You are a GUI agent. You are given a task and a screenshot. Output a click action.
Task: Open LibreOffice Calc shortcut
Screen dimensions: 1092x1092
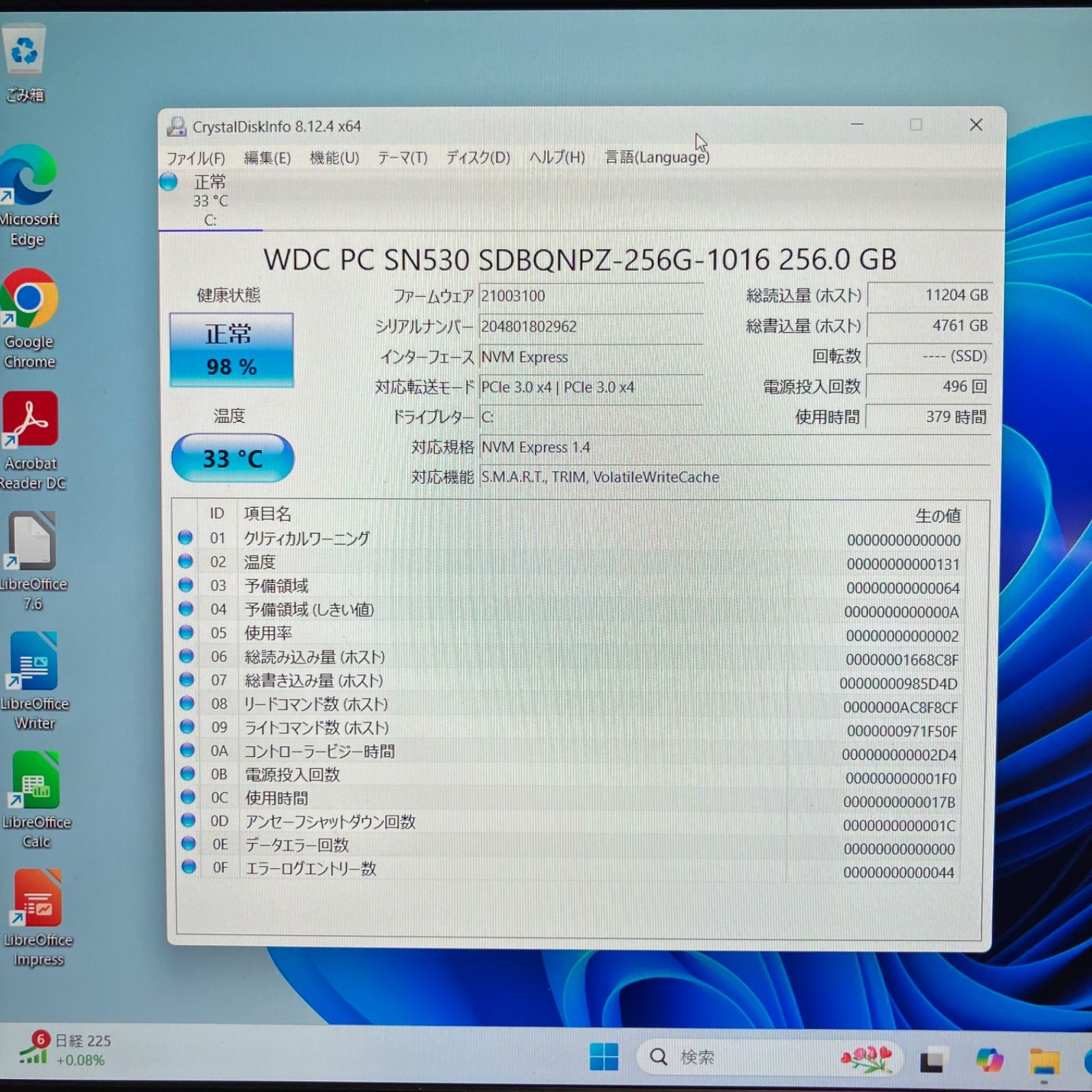coord(36,800)
